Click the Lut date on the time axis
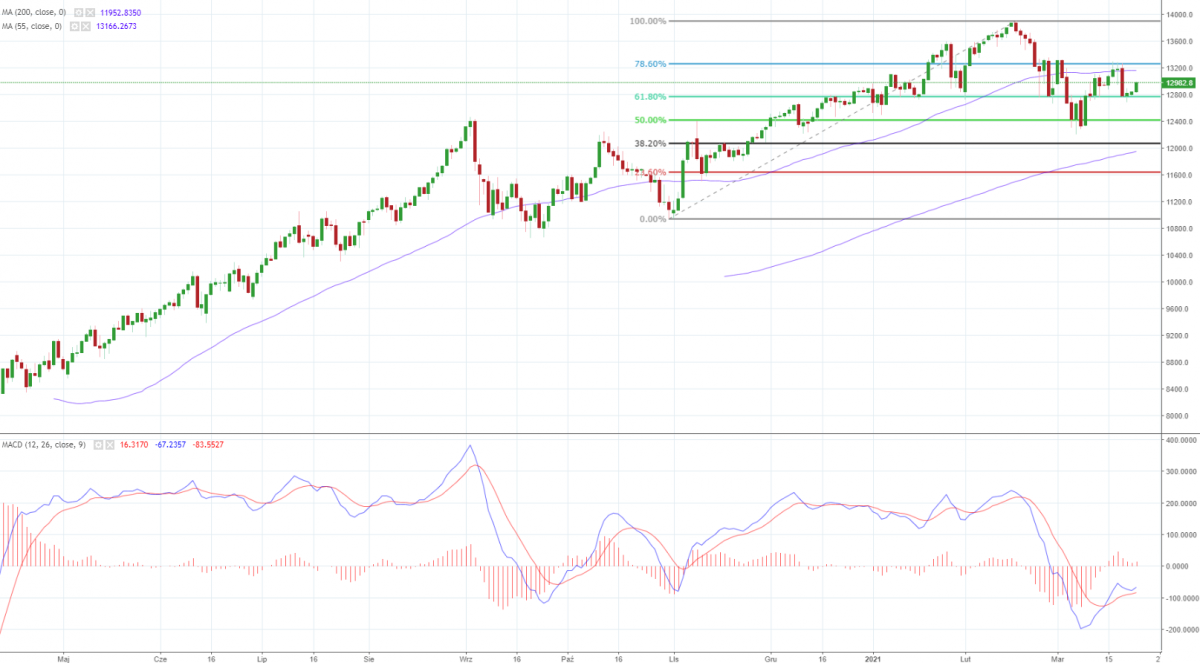This screenshot has width=1200, height=663. tap(965, 660)
